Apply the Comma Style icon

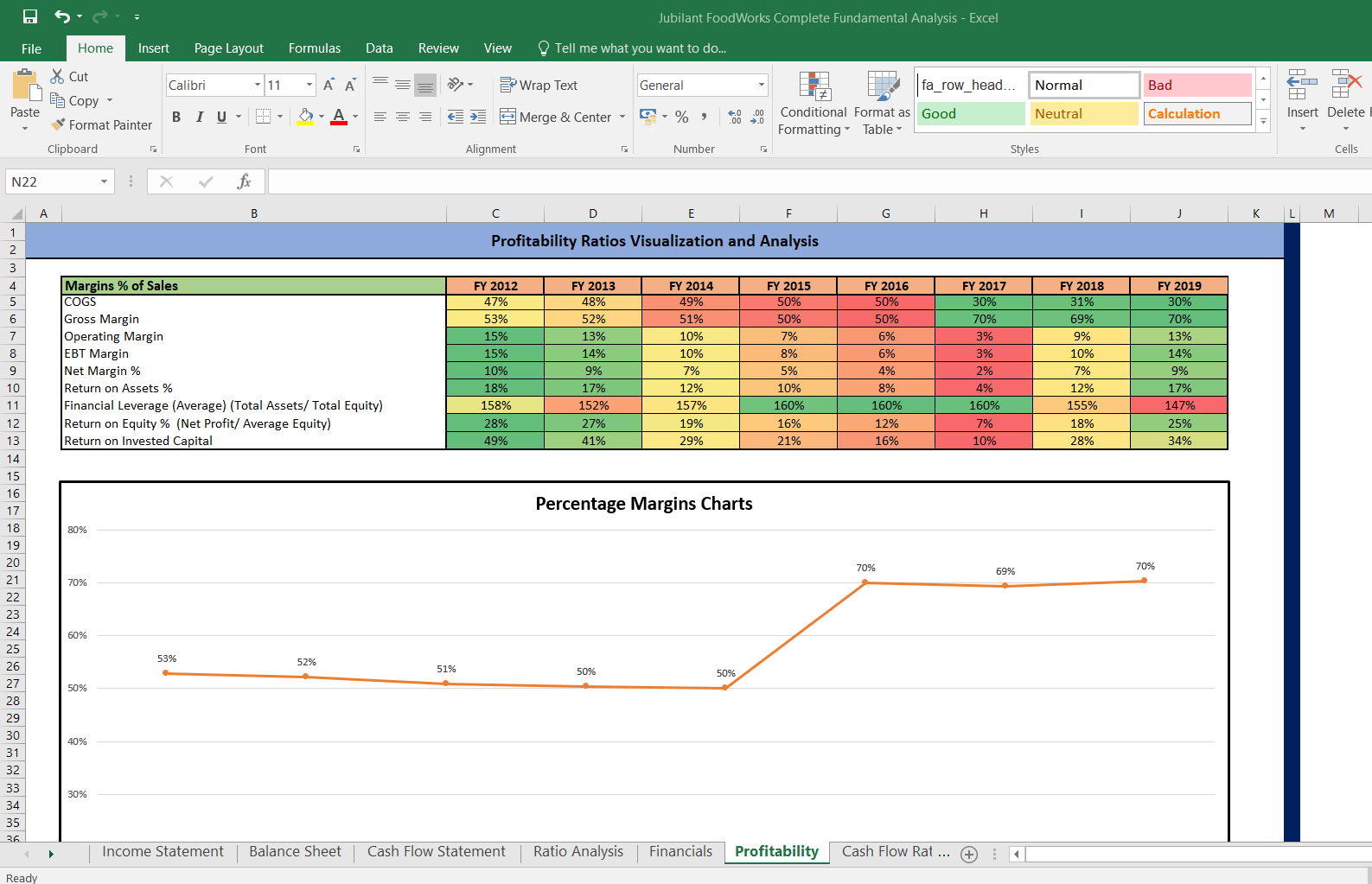[705, 116]
